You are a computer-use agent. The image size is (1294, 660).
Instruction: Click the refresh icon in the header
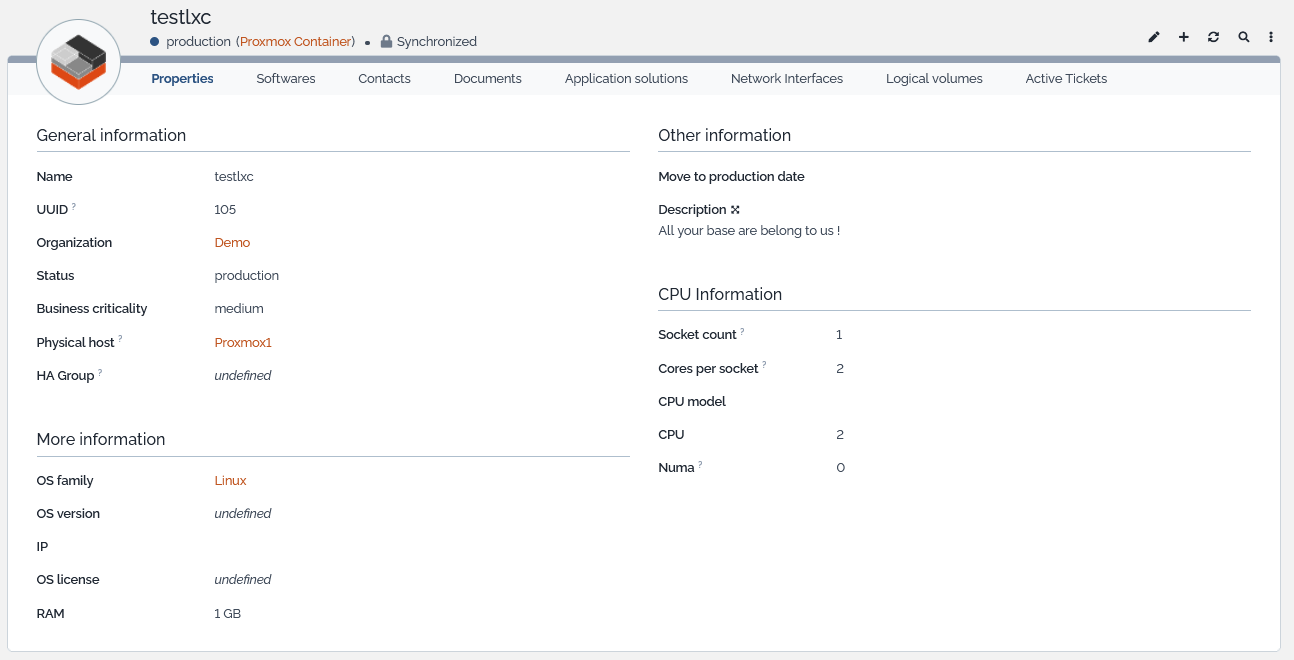[x=1213, y=37]
